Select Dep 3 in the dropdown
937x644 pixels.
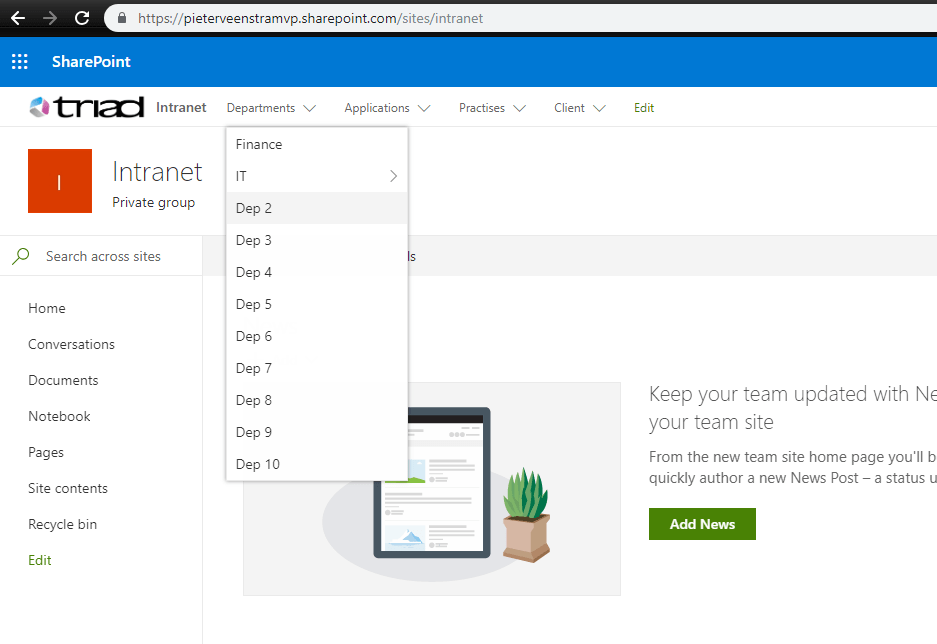(x=317, y=240)
